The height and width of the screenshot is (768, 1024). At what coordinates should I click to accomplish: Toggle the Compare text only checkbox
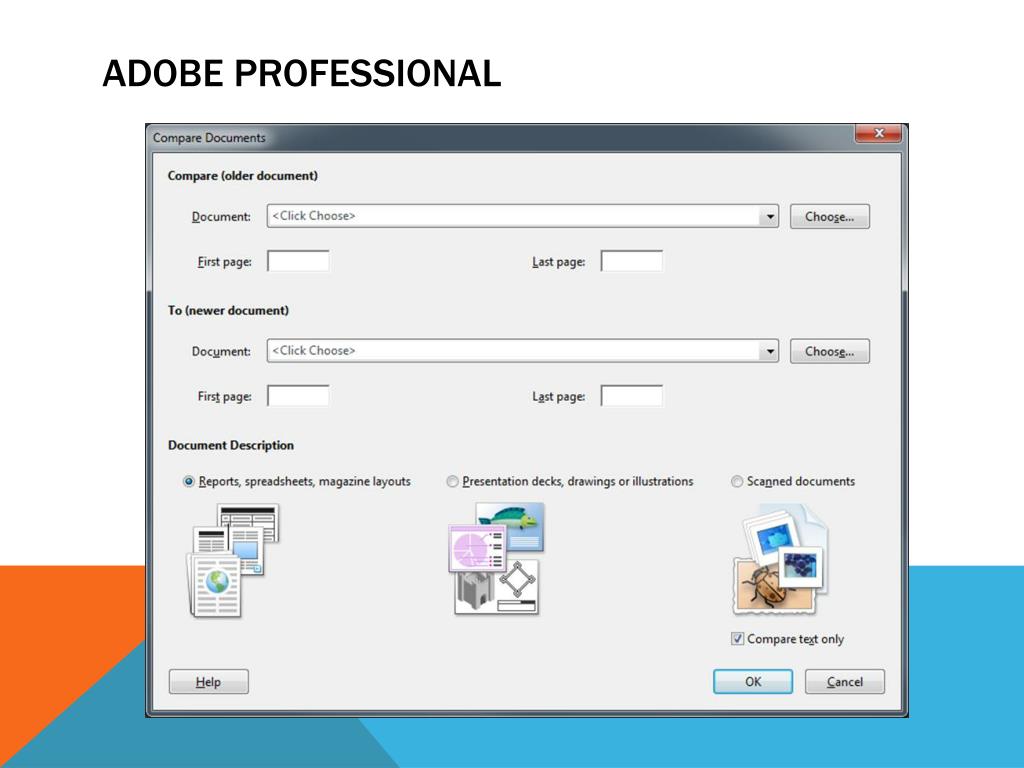[737, 639]
